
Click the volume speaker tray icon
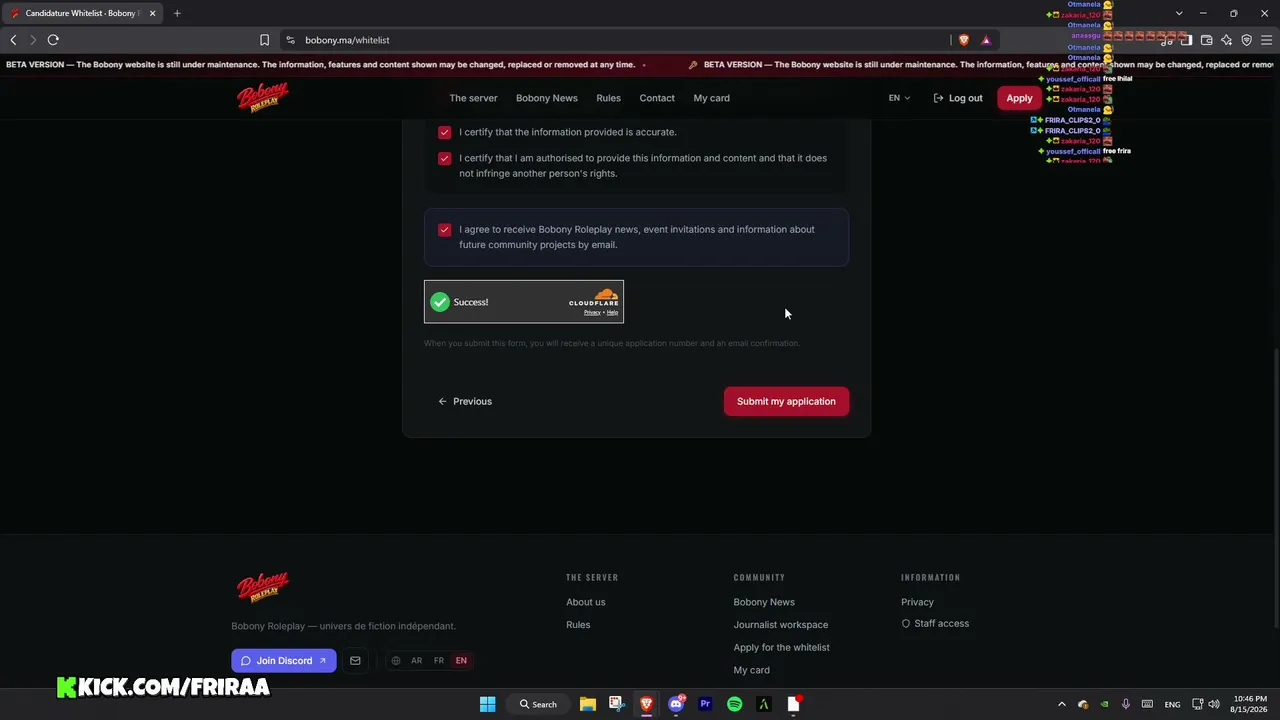(x=1214, y=704)
